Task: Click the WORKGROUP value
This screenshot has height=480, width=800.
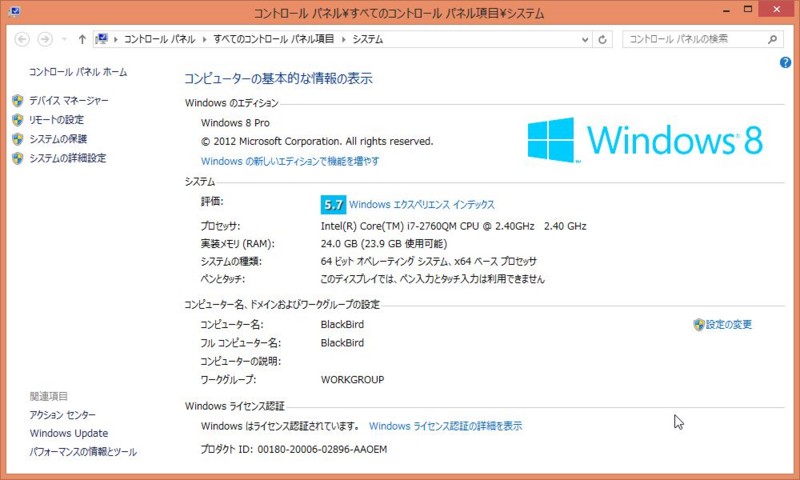Action: click(x=353, y=380)
